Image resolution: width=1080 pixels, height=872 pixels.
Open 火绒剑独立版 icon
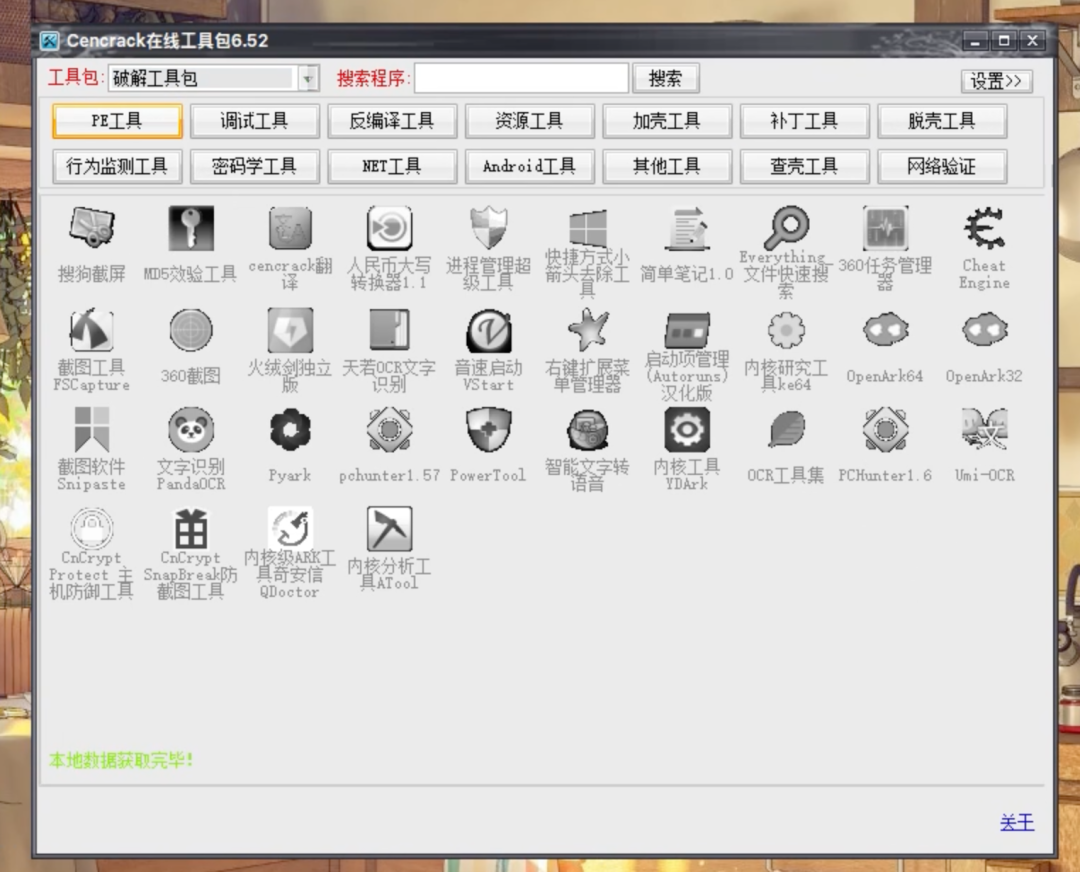[x=290, y=330]
